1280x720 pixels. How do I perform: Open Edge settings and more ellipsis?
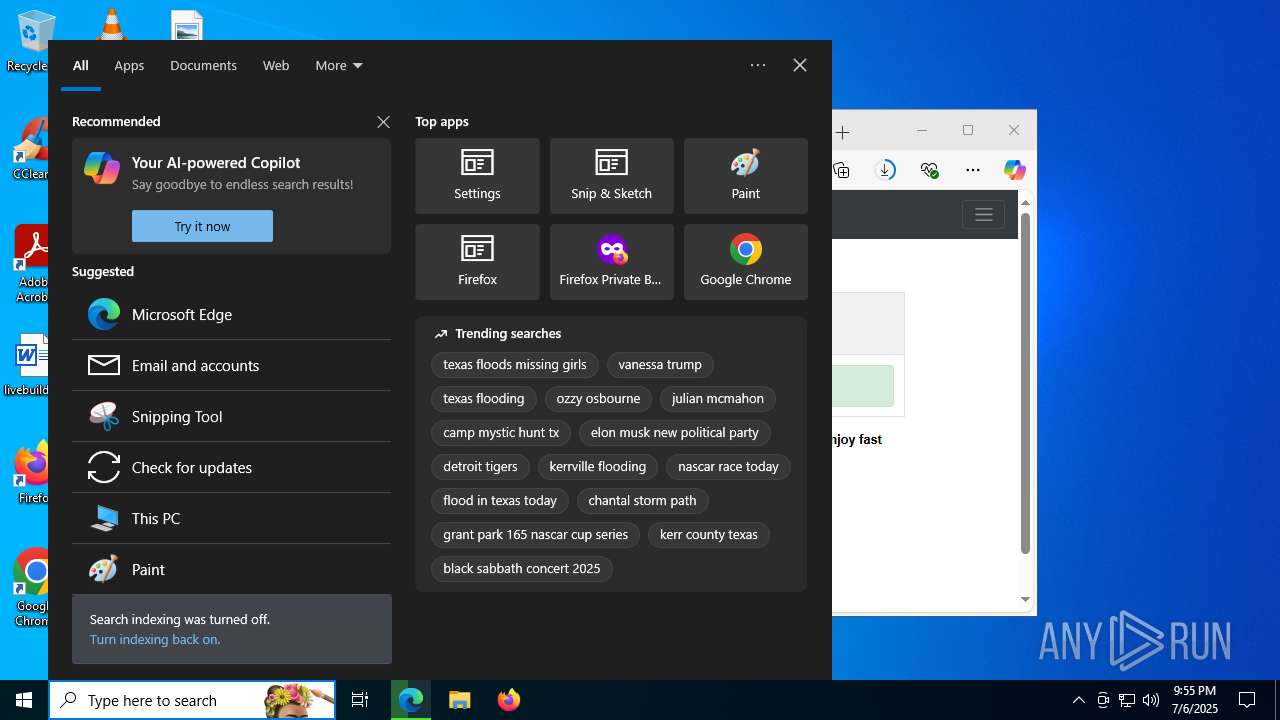point(973,170)
